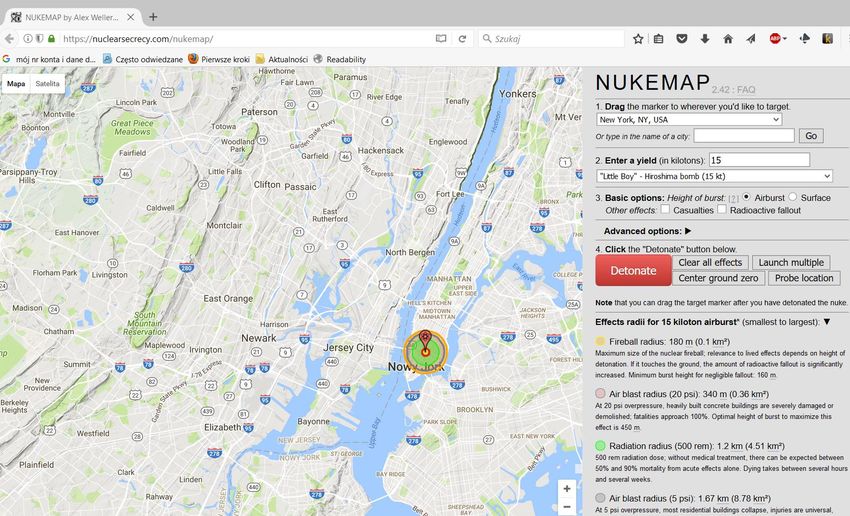The width and height of the screenshot is (850, 516).
Task: Click the Jersey City label on map
Action: (x=348, y=347)
